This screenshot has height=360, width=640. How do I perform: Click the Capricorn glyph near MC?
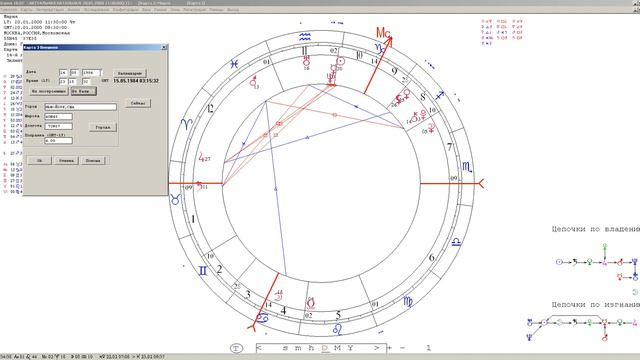[380, 49]
